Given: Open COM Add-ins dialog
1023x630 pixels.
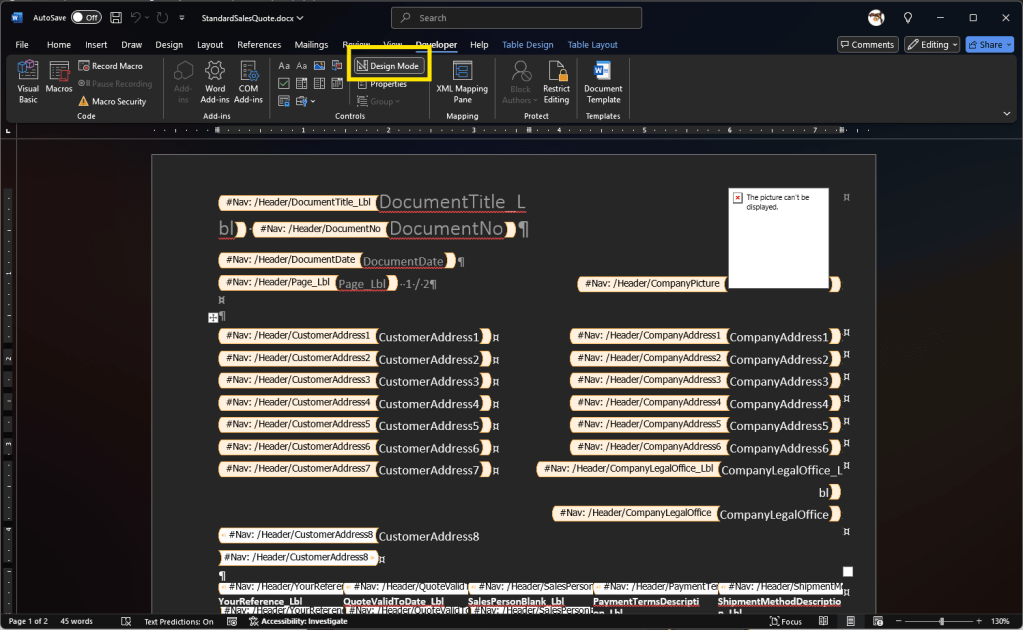Looking at the screenshot, I should pos(248,80).
